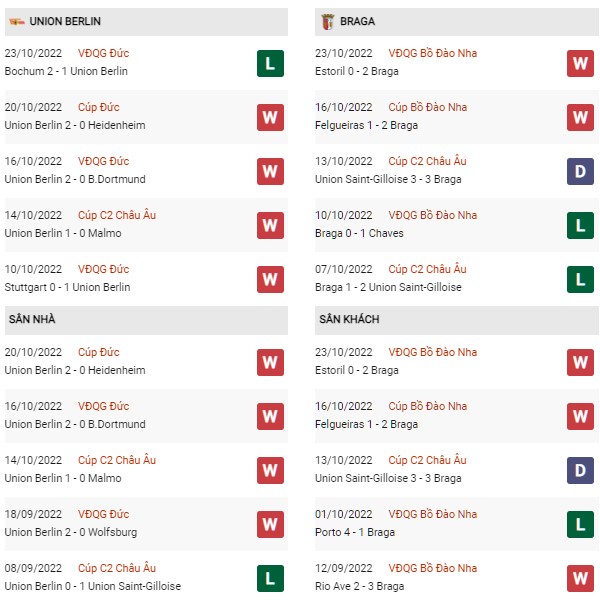Click the Union Berlin club logo
600x600 pixels.
pos(16,21)
